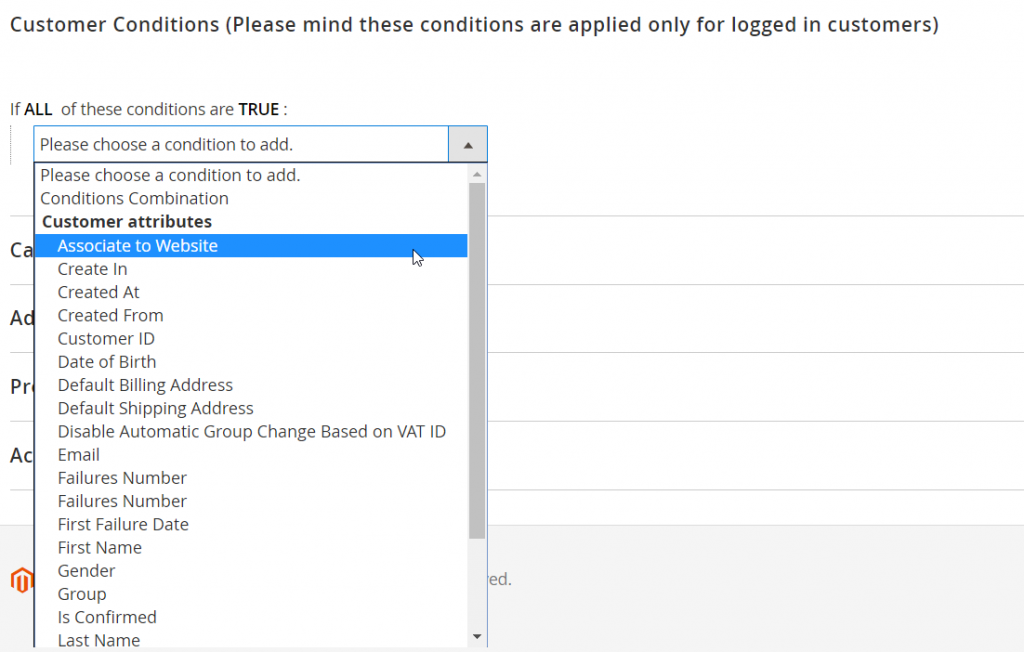Image resolution: width=1024 pixels, height=652 pixels.
Task: Click the list scrollbar down arrow
Action: 477,636
